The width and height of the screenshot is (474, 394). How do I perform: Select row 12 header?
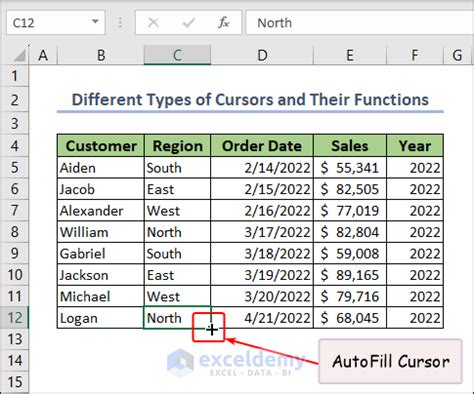tap(14, 318)
